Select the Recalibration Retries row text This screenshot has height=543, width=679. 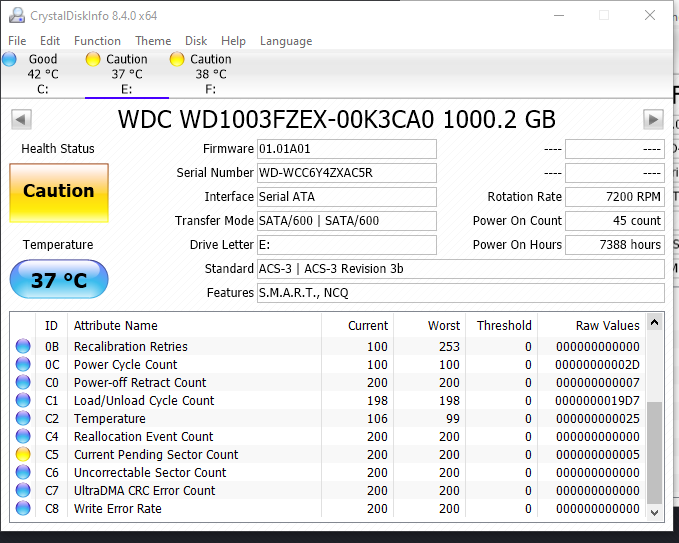click(131, 346)
